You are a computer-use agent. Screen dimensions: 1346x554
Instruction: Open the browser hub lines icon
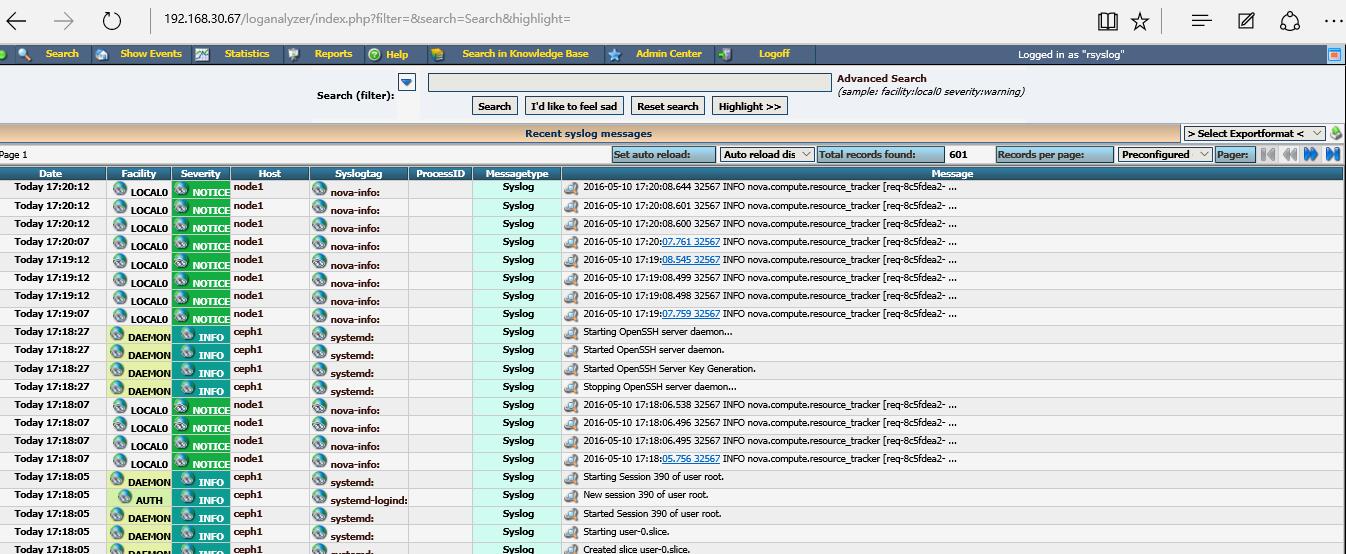[1202, 20]
